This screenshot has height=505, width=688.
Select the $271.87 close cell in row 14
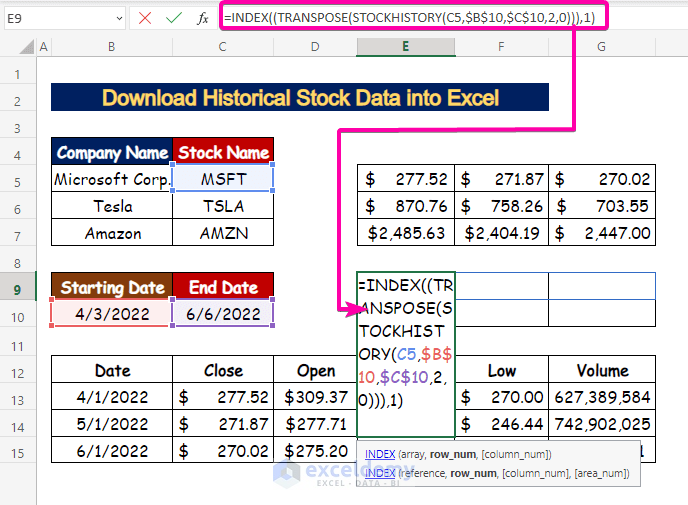[223, 423]
